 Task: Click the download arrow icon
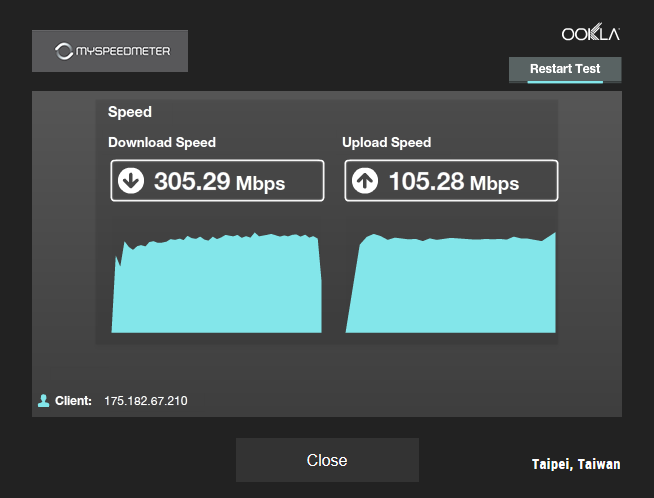point(131,181)
